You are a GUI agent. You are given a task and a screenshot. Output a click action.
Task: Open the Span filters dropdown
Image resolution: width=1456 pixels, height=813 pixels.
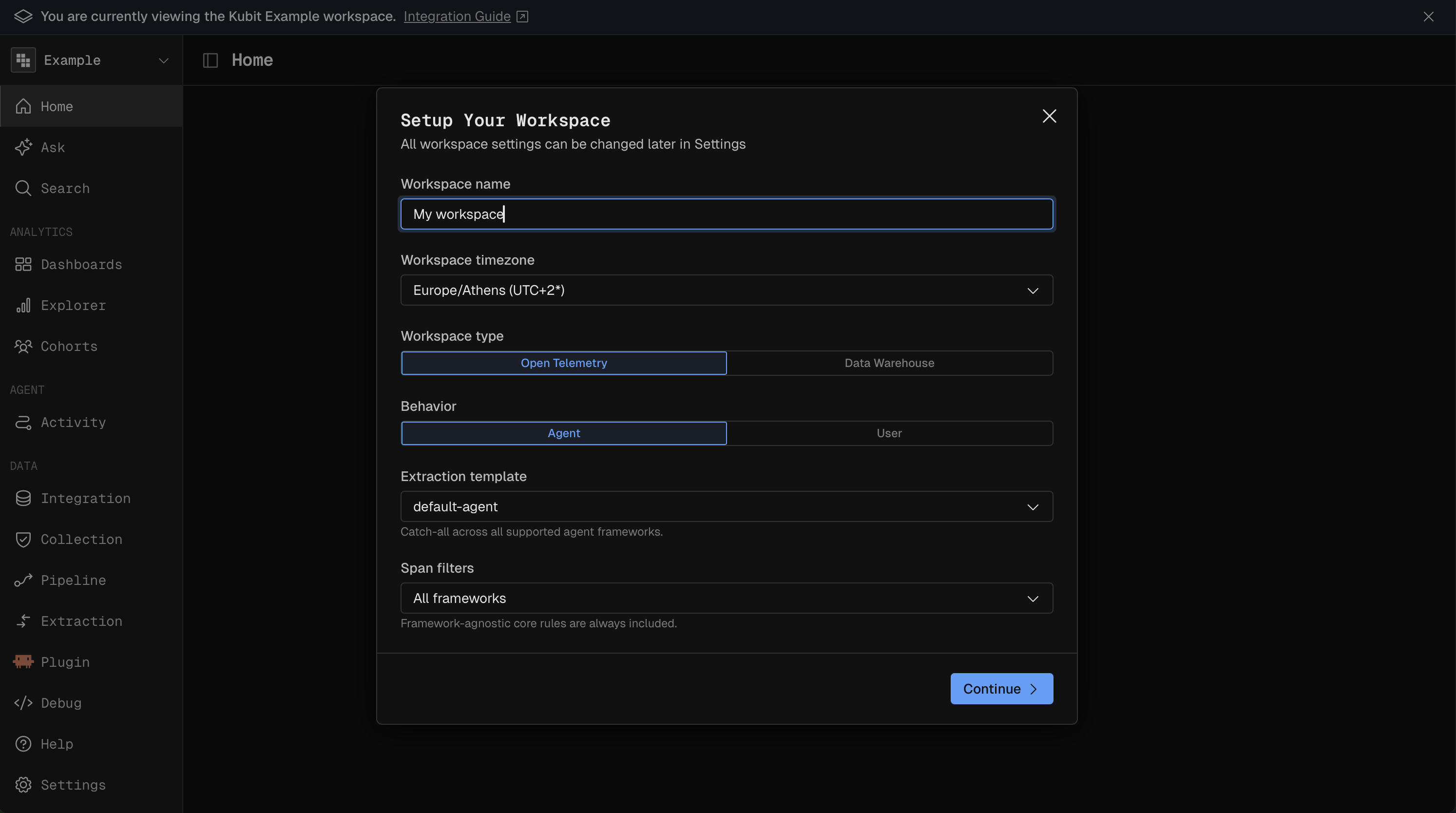[x=727, y=598]
